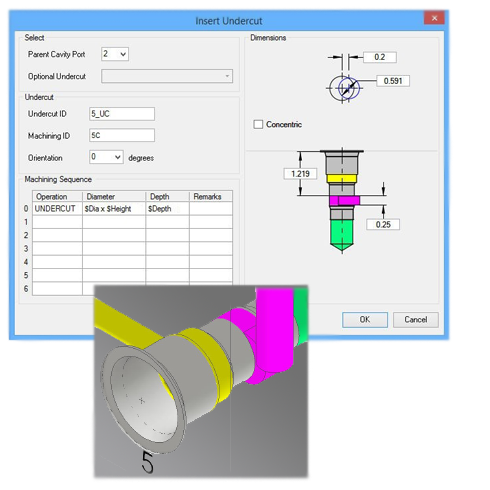Click the Machining ID text field

pyautogui.click(x=122, y=135)
